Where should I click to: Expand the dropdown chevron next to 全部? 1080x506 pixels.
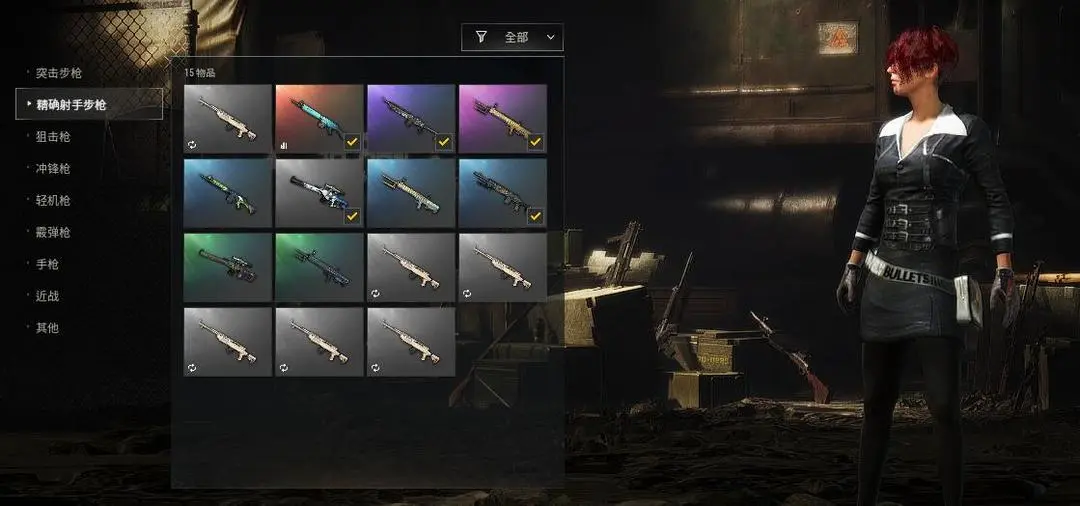tap(550, 38)
